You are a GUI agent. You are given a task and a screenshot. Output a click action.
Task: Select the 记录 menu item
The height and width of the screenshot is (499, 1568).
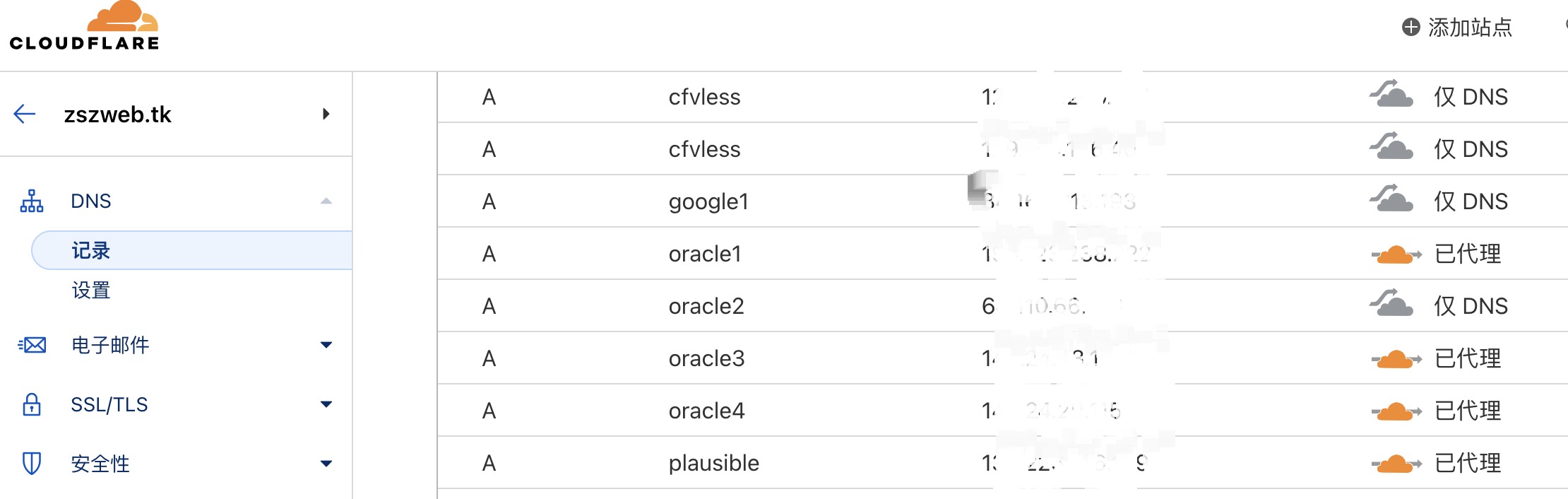click(x=192, y=250)
